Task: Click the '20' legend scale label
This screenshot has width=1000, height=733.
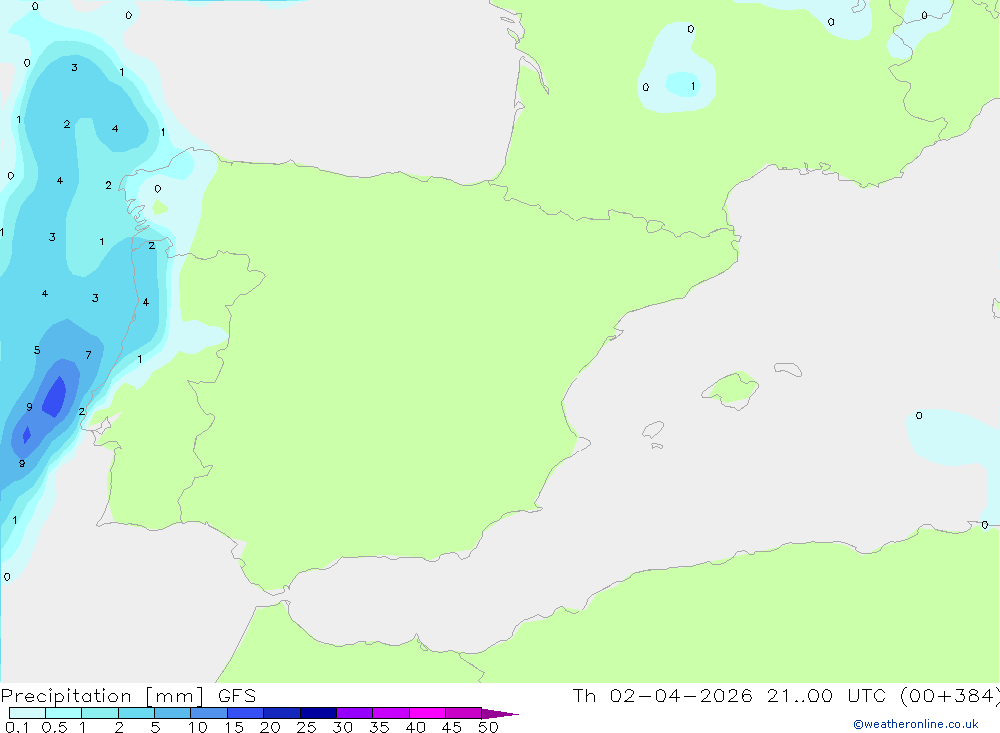Action: click(270, 727)
